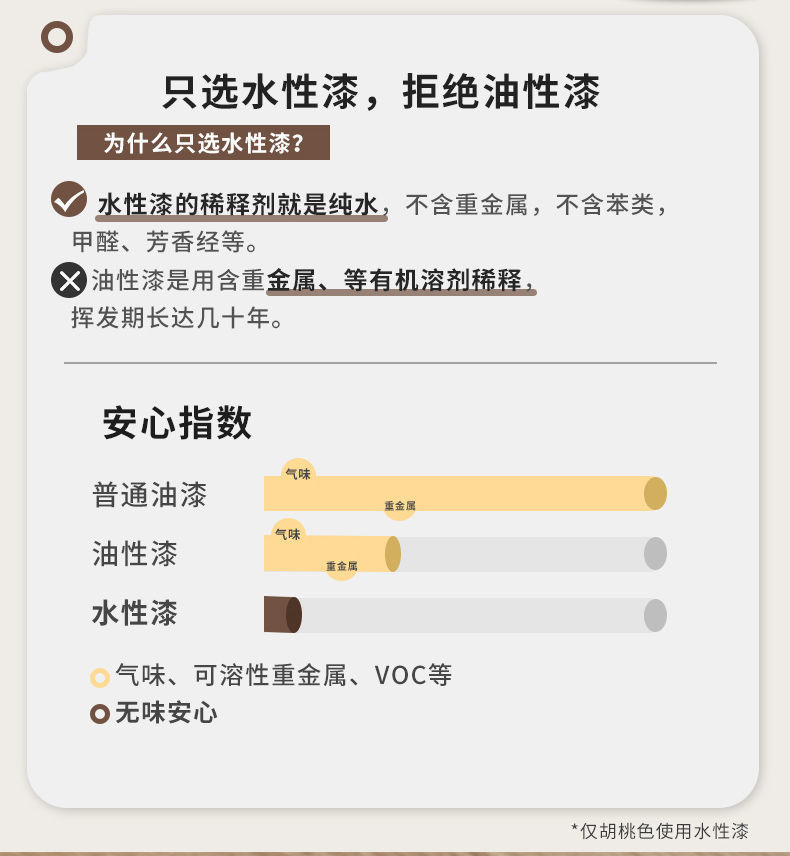Click the brown 水性漆 bar fill
The height and width of the screenshot is (856, 790).
tap(281, 614)
